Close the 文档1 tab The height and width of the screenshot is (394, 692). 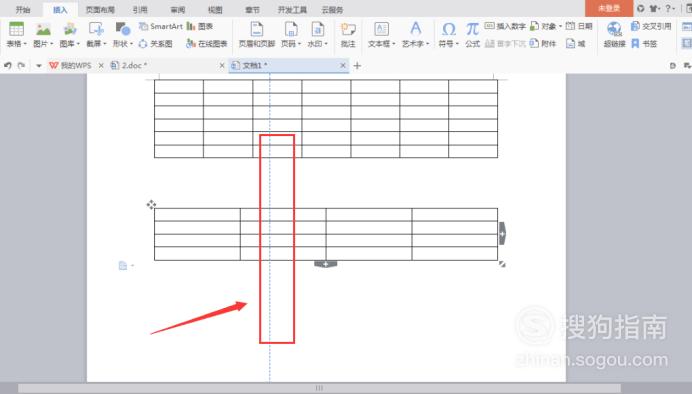tap(343, 65)
